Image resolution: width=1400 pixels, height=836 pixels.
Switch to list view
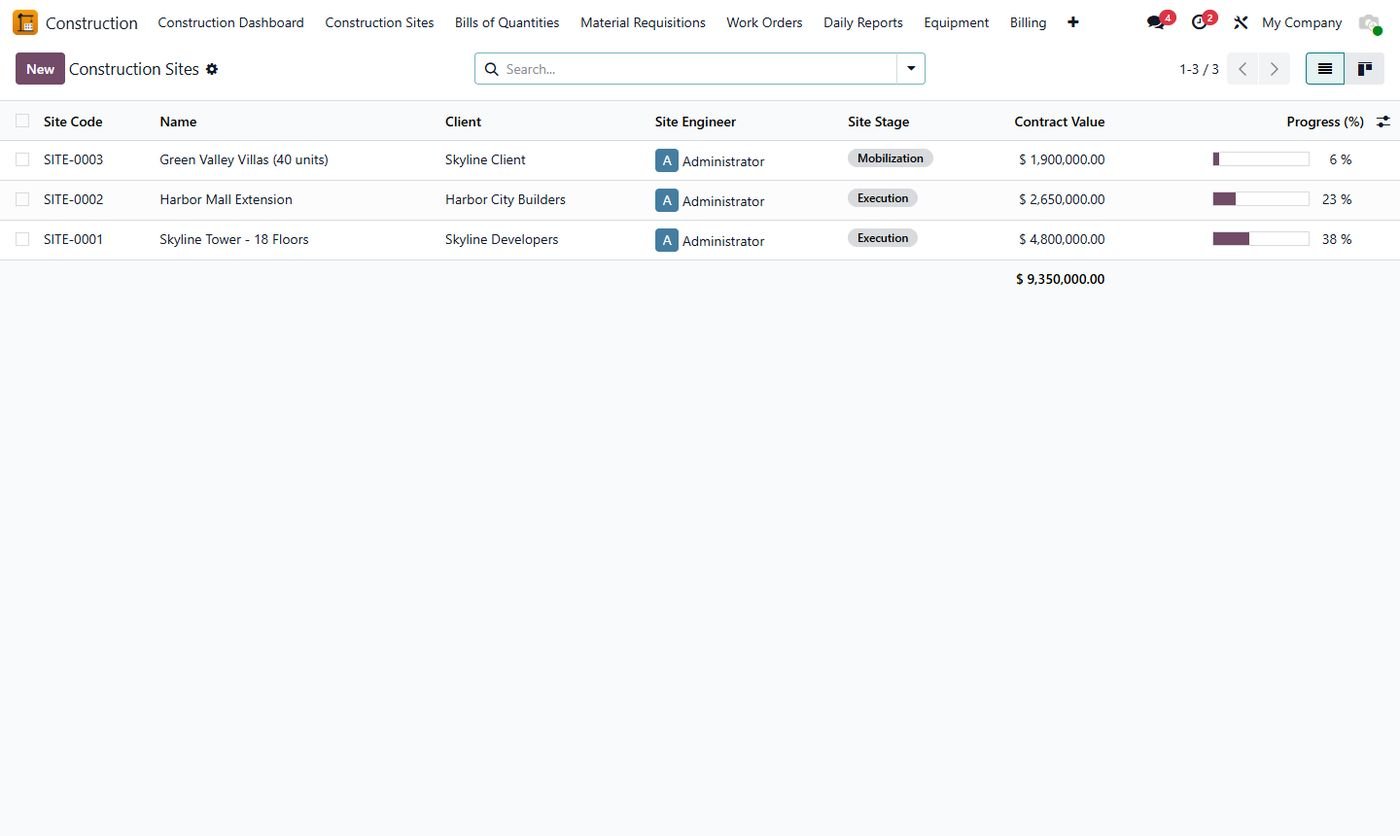coord(1325,69)
